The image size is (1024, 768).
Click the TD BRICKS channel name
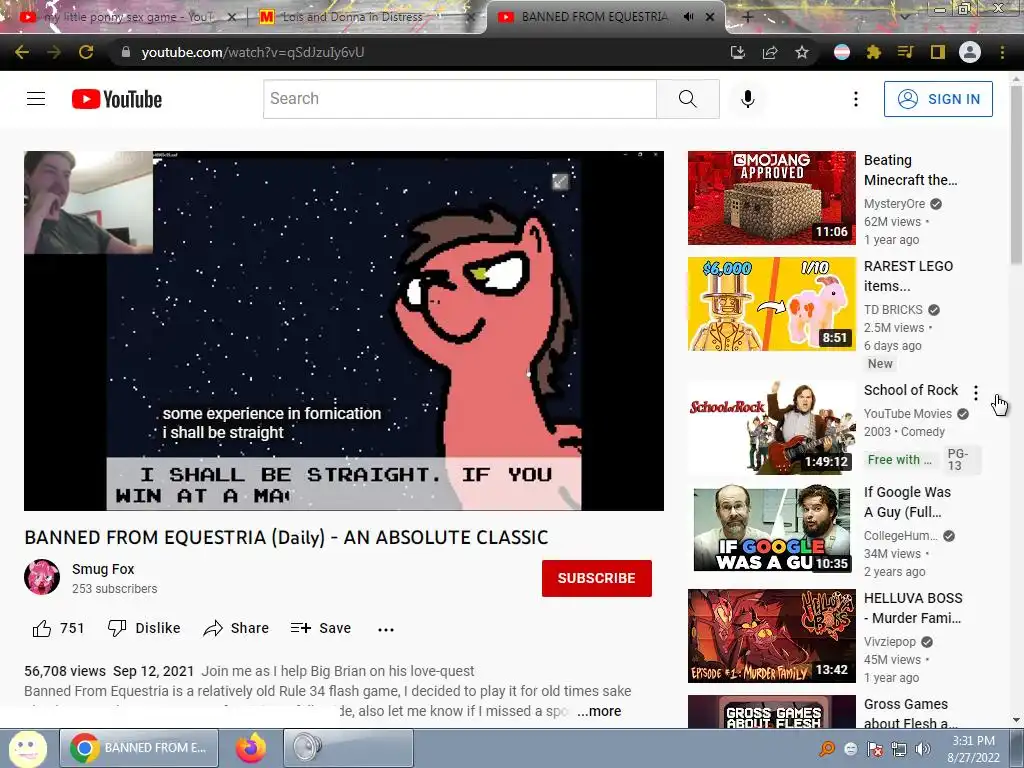click(893, 310)
